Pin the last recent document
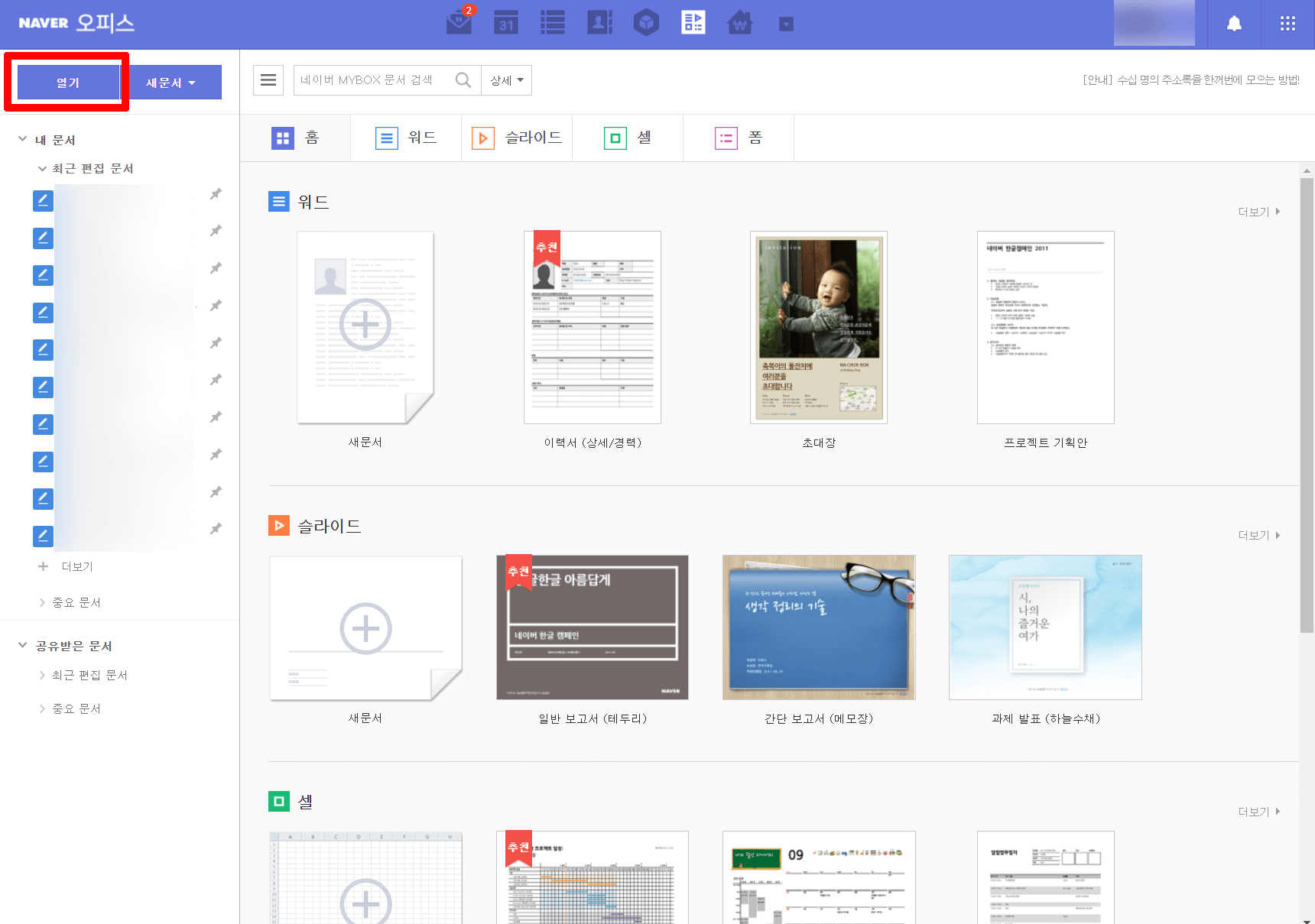The height and width of the screenshot is (924, 1315). (x=216, y=529)
